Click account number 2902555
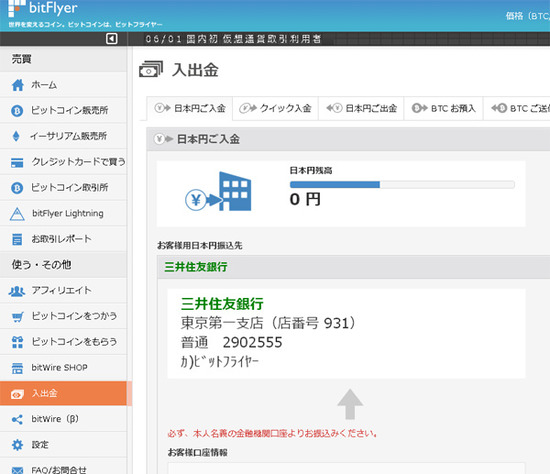This screenshot has width=550, height=474. click(253, 342)
